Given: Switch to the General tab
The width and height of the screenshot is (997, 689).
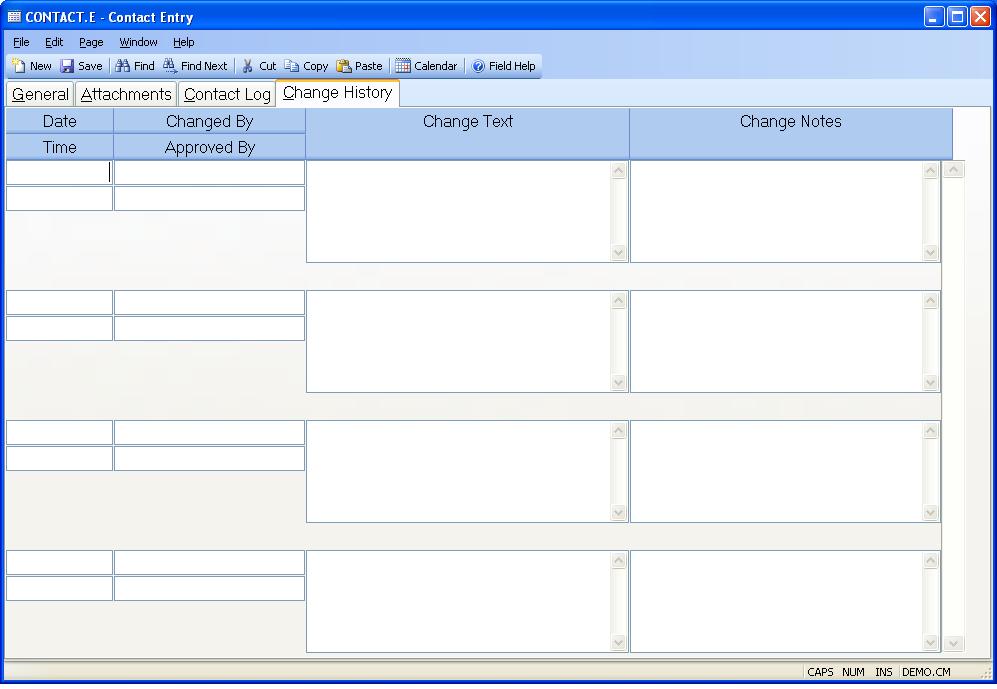Looking at the screenshot, I should (x=40, y=95).
